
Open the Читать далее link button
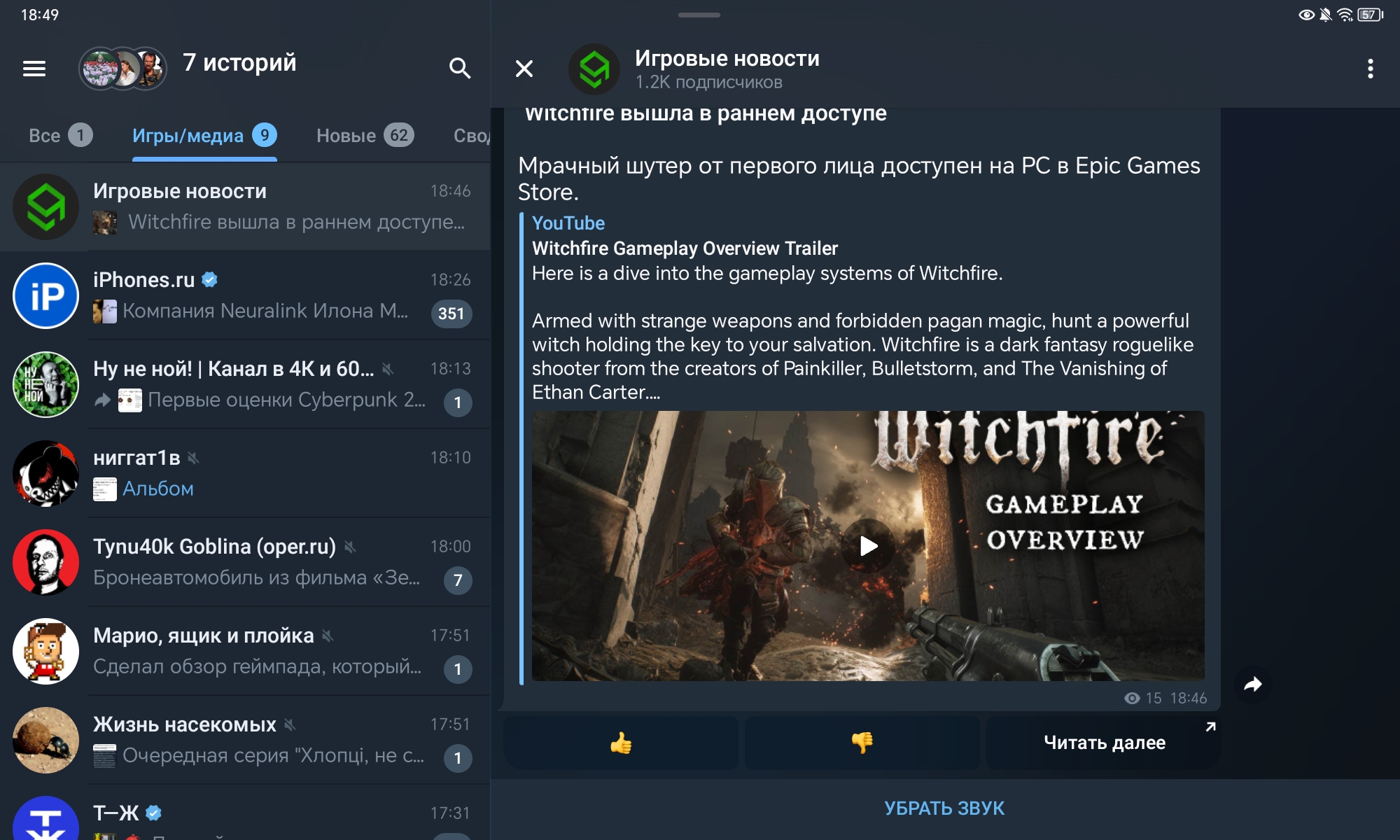(1104, 743)
